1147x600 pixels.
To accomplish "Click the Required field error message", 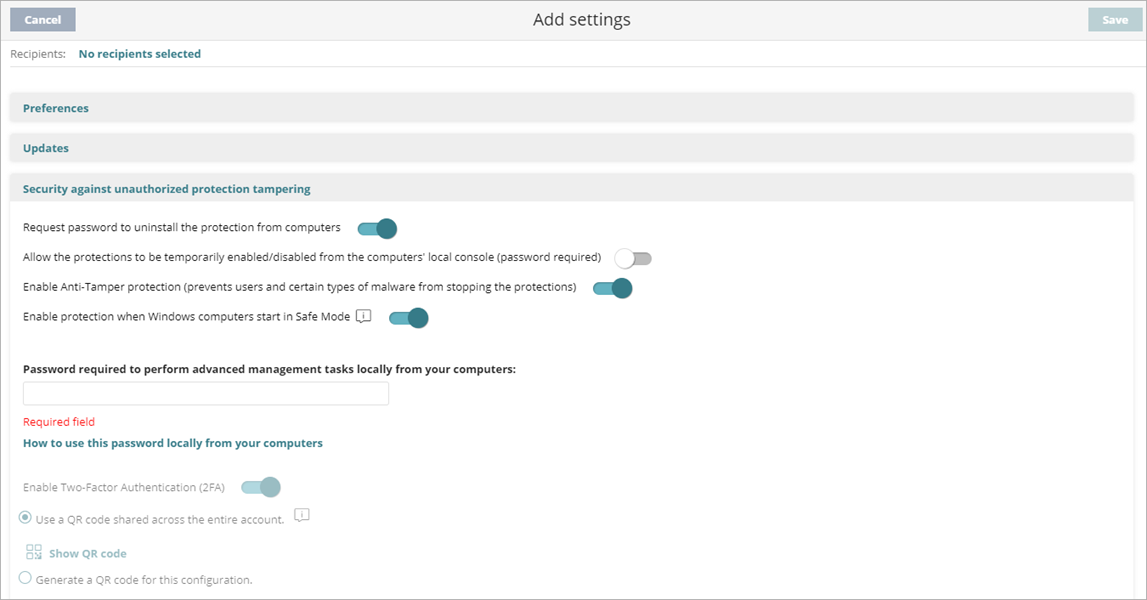I will pyautogui.click(x=58, y=421).
